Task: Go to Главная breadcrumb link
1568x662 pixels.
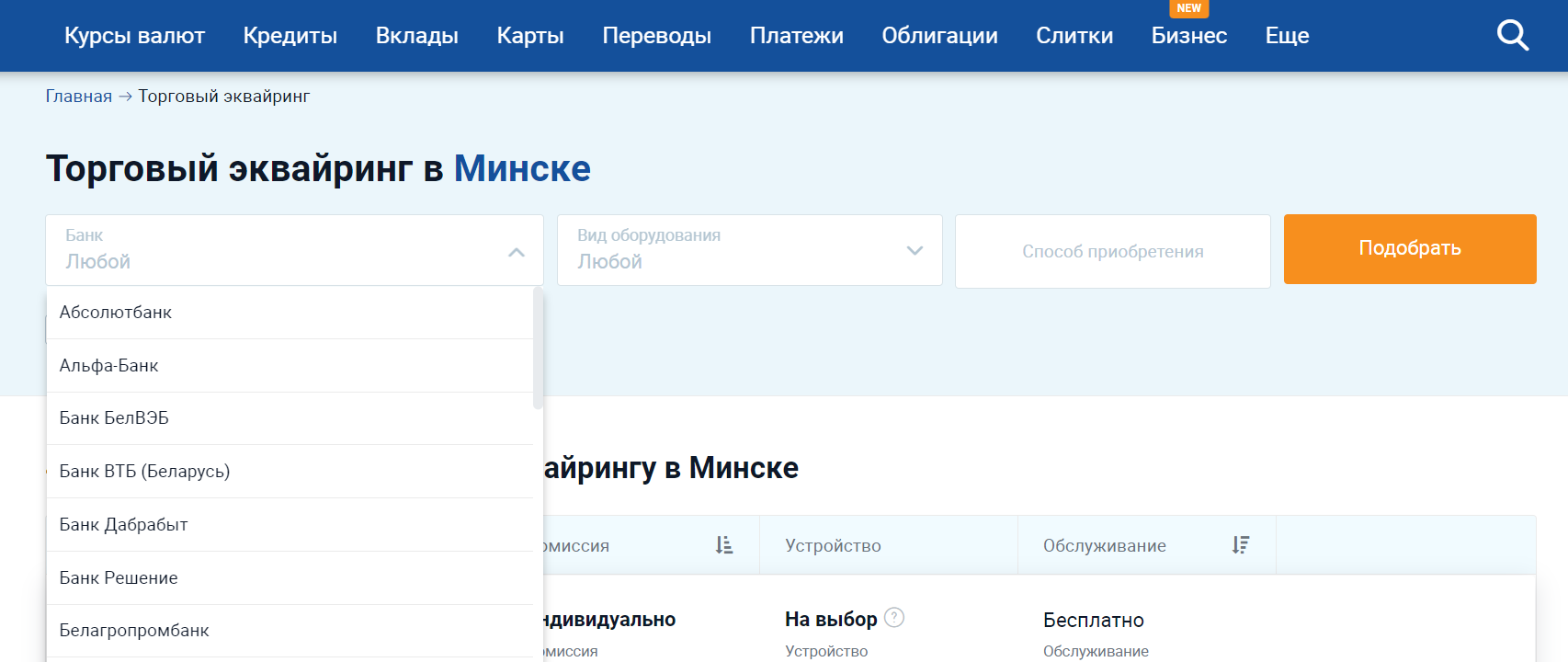Action: [x=79, y=97]
